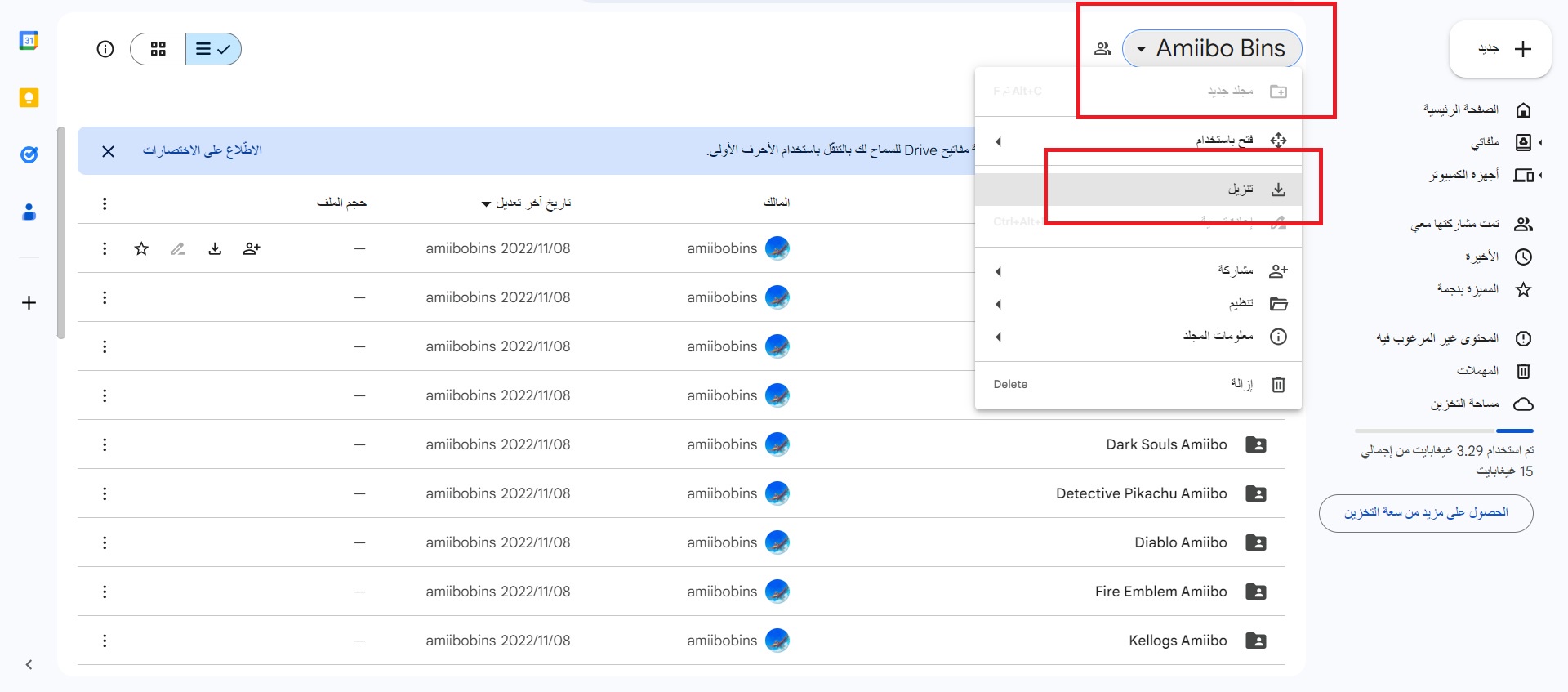This screenshot has width=1568, height=692.
Task: Click the Diablo Amiibo folder icon
Action: tap(1256, 542)
